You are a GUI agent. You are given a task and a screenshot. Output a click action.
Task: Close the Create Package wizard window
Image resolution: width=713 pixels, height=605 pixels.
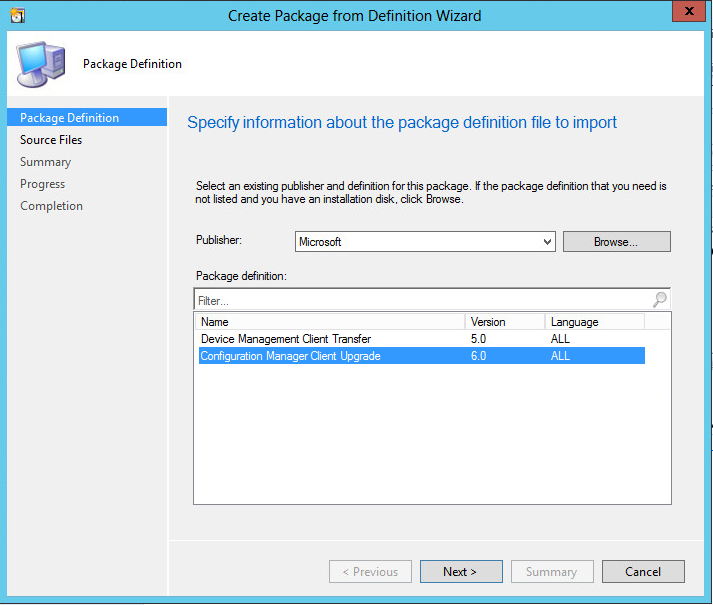point(689,11)
